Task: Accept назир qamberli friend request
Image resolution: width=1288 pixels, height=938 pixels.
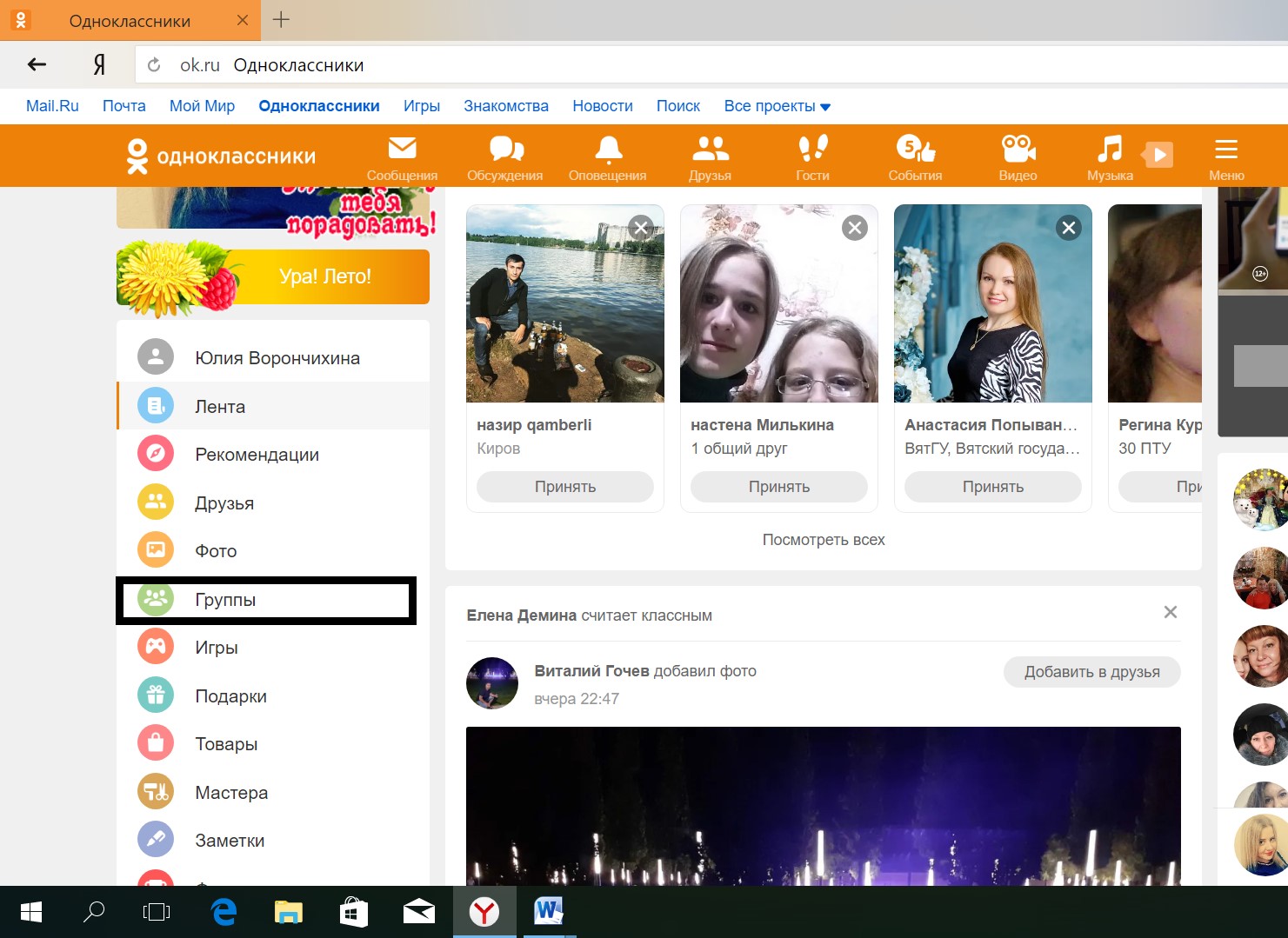Action: (565, 487)
